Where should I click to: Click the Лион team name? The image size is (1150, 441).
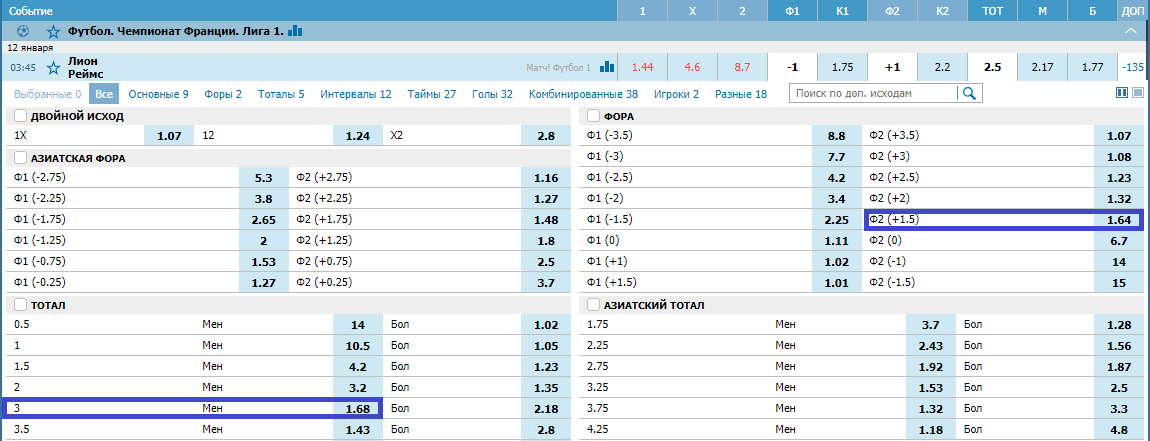(x=82, y=61)
